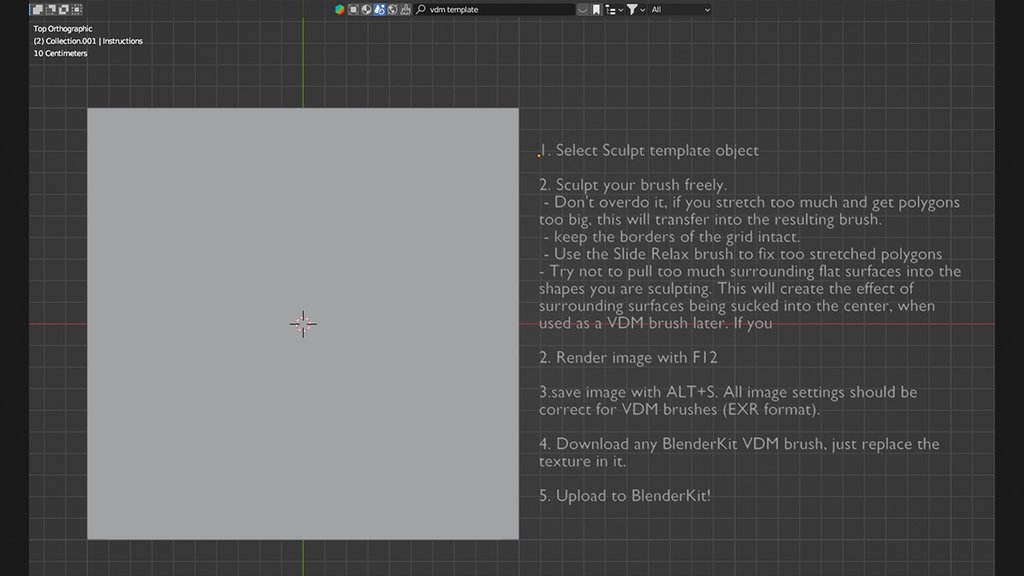Toggle the second selection-mode icon top-left
This screenshot has height=576, width=1024.
[x=52, y=9]
